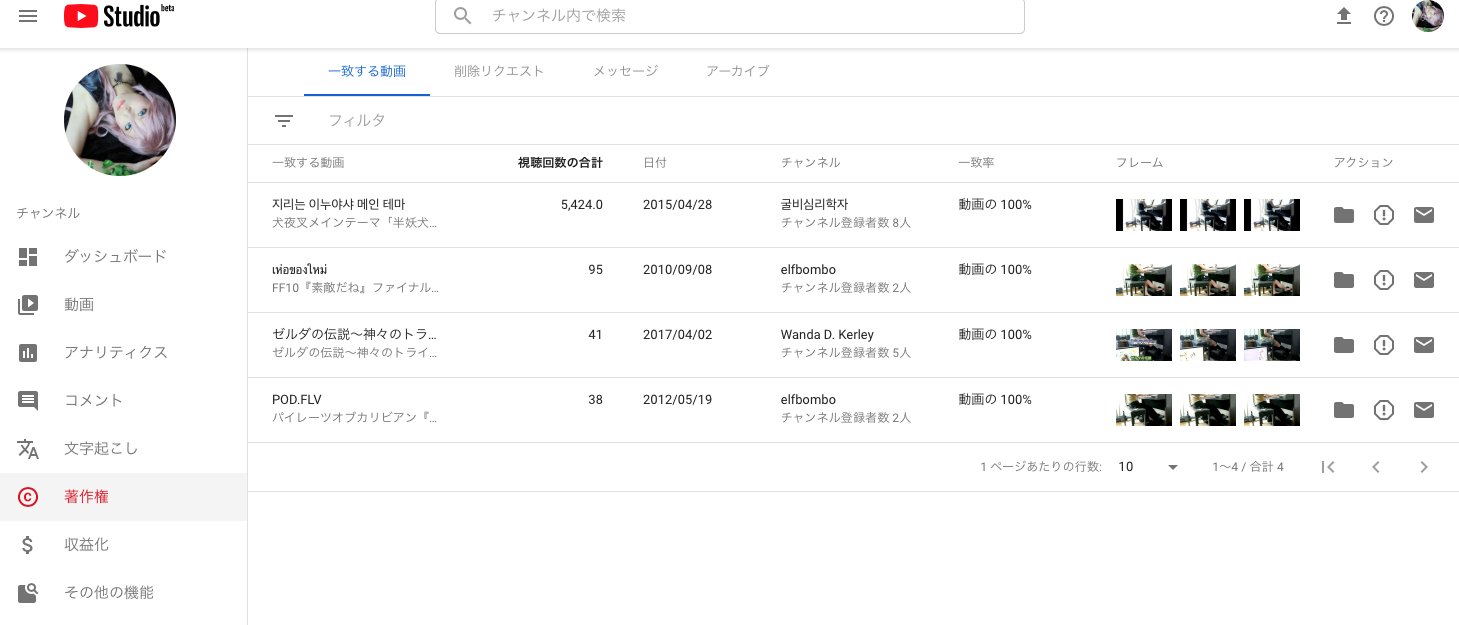The width and height of the screenshot is (1459, 625).
Task: Open the help icon
Action: pyautogui.click(x=1384, y=16)
